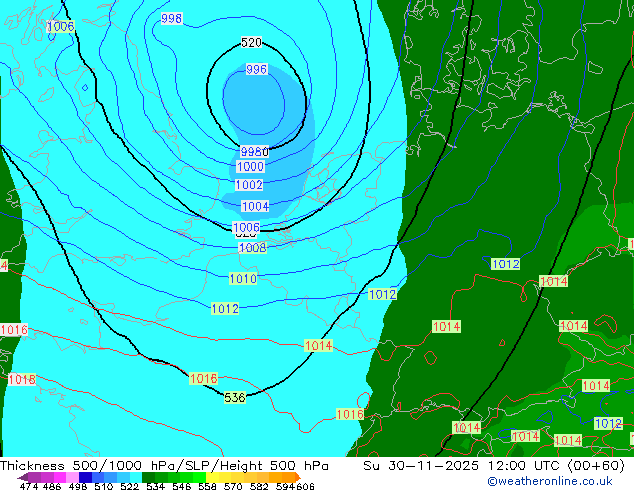Click the 1000 isobar label

tap(250, 166)
